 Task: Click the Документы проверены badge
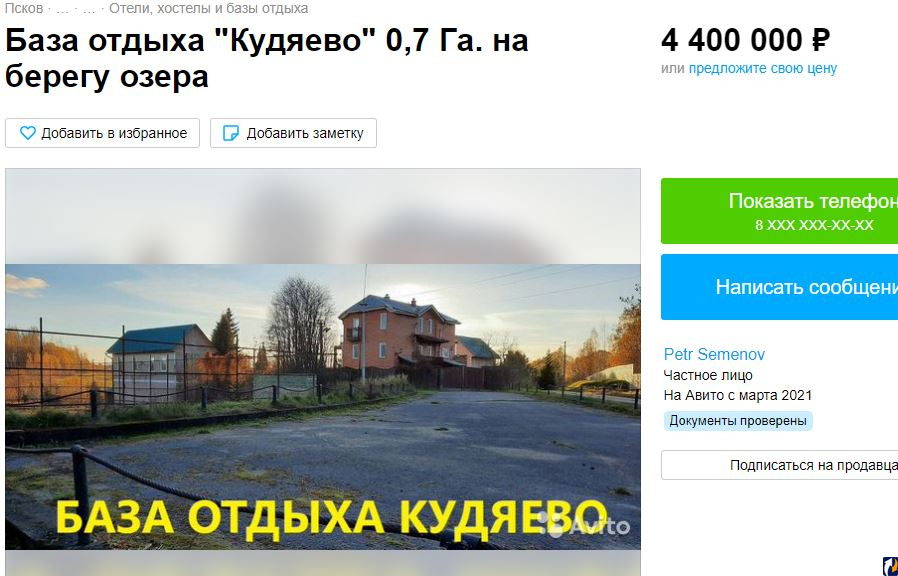[x=738, y=421]
